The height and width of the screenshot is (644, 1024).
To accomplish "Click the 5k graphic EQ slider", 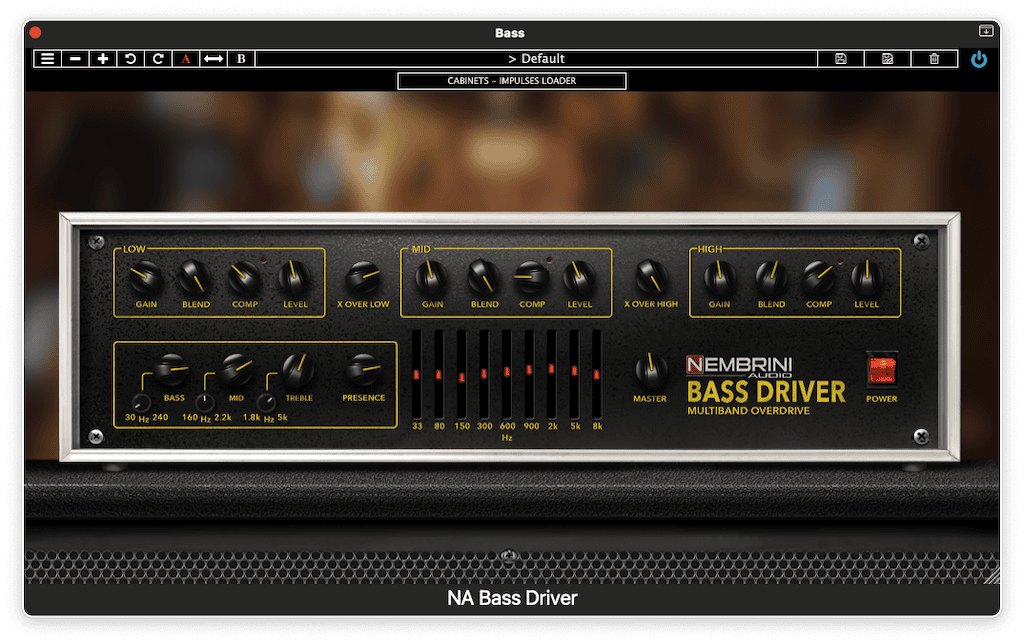I will (x=575, y=375).
